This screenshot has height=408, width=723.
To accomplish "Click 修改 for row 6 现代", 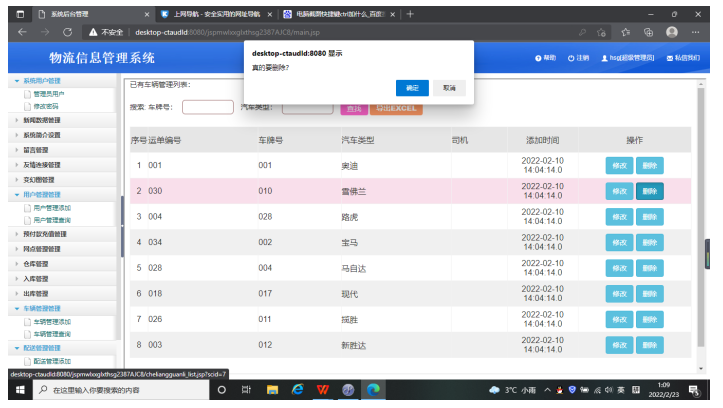I will click(619, 294).
